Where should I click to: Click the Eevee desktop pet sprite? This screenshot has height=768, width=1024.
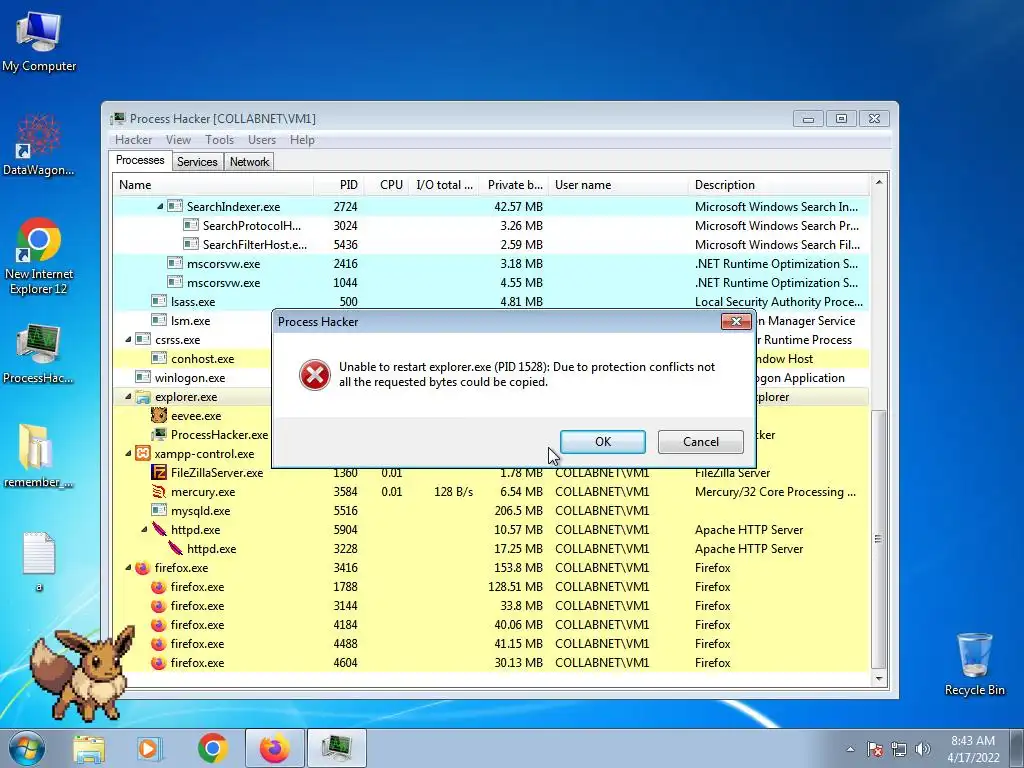[82, 673]
